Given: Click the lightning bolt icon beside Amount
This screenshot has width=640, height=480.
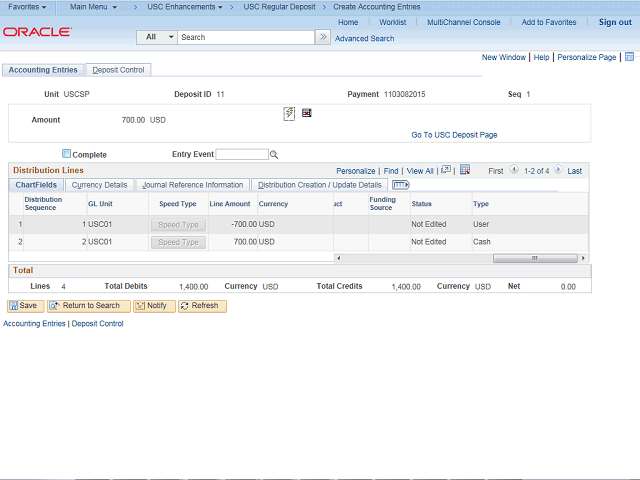Looking at the screenshot, I should 289,113.
